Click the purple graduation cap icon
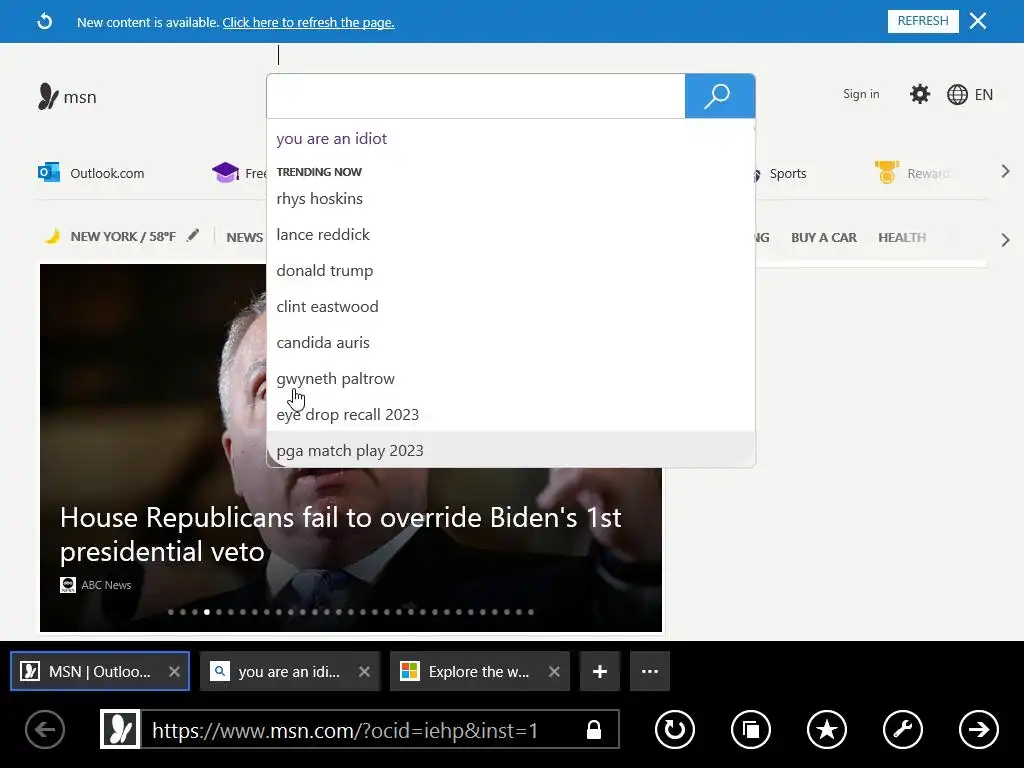1024x768 pixels. [225, 173]
